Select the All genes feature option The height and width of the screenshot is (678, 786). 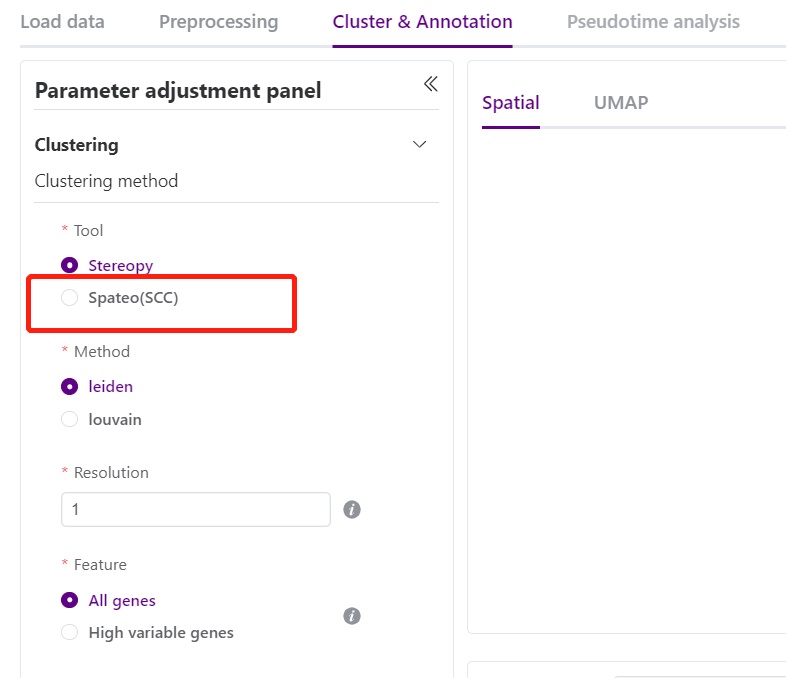(x=70, y=601)
